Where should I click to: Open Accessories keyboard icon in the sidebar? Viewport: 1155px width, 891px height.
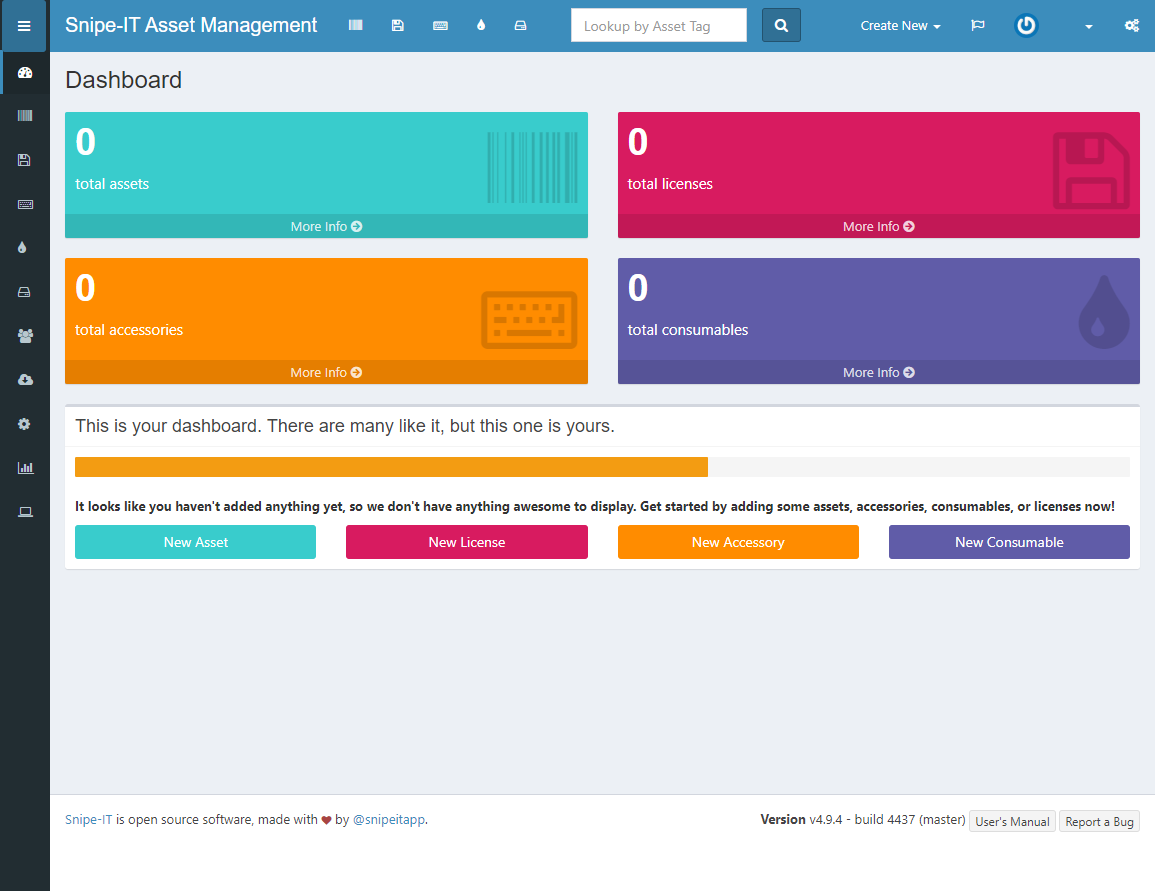pyautogui.click(x=25, y=204)
